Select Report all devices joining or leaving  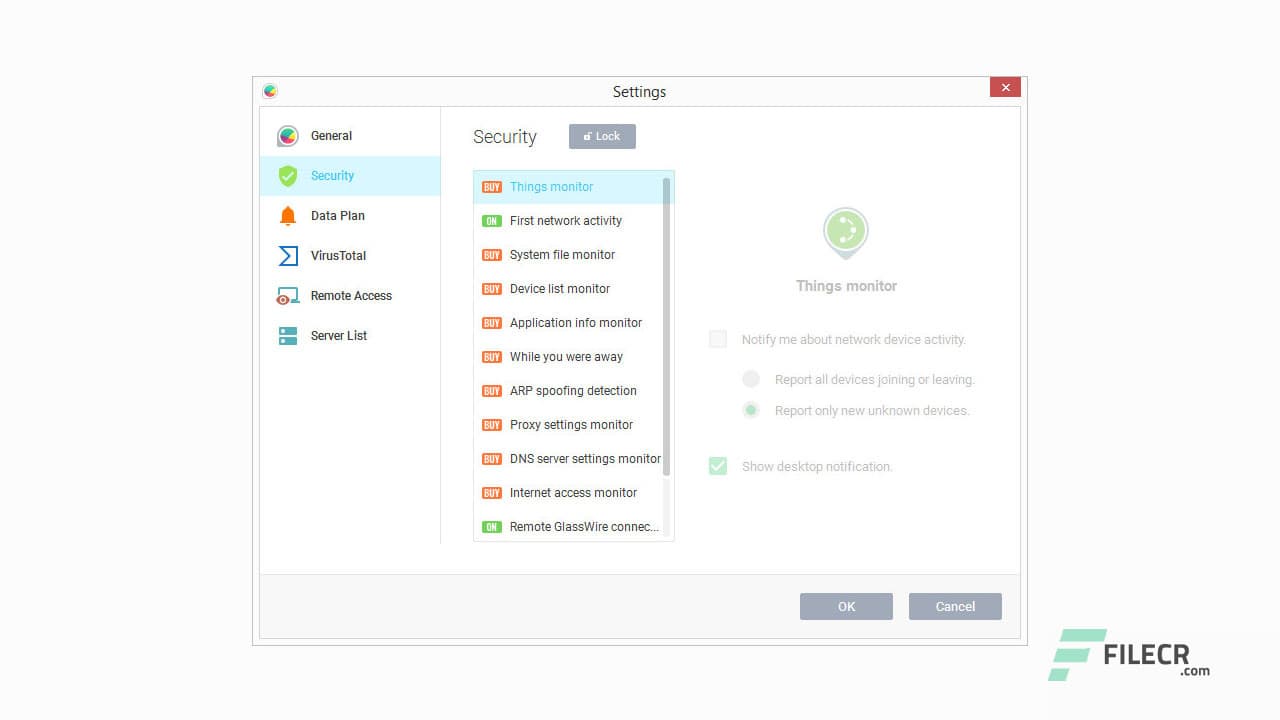point(751,379)
